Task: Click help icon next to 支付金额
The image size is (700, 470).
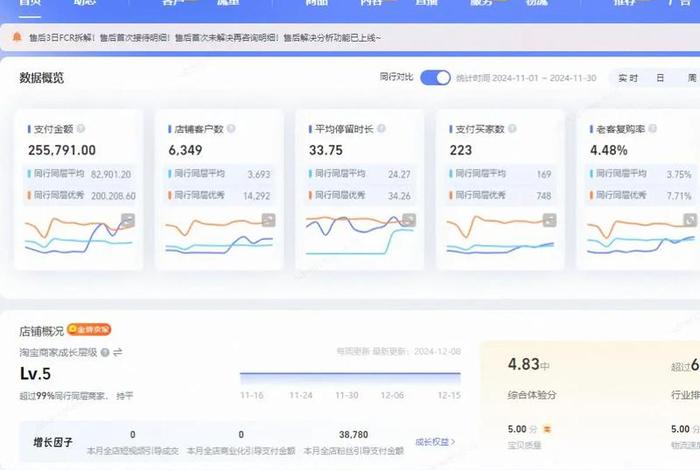Action: pyautogui.click(x=81, y=129)
